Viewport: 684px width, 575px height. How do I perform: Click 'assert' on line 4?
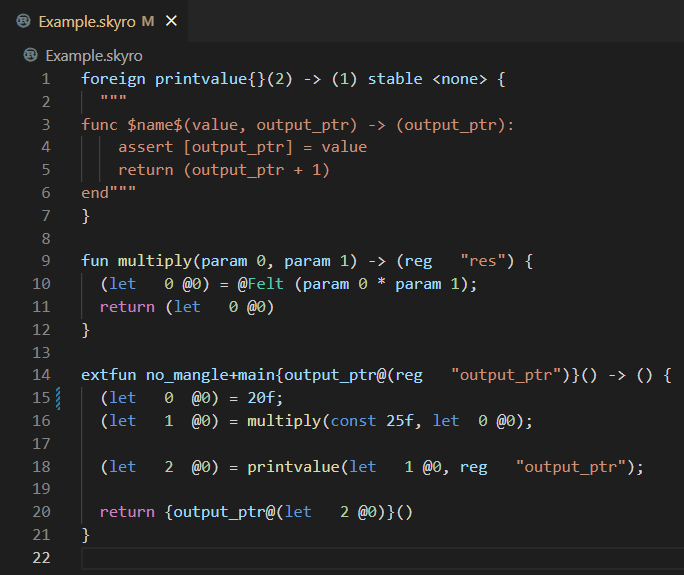(x=146, y=147)
